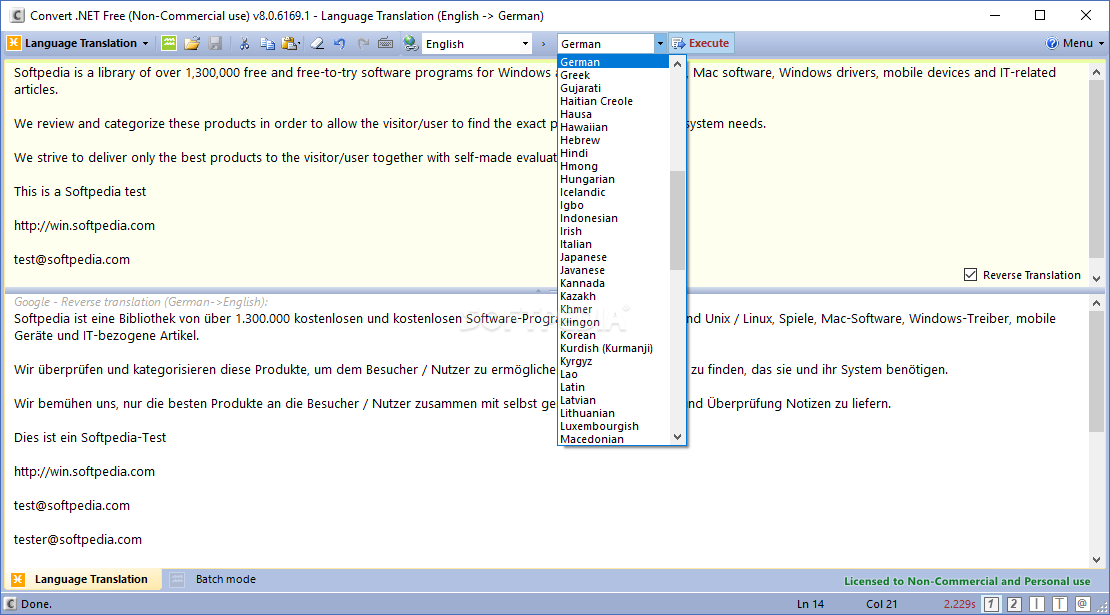The image size is (1110, 615).
Task: Click the 'Col 21' status bar entry
Action: pyautogui.click(x=881, y=604)
